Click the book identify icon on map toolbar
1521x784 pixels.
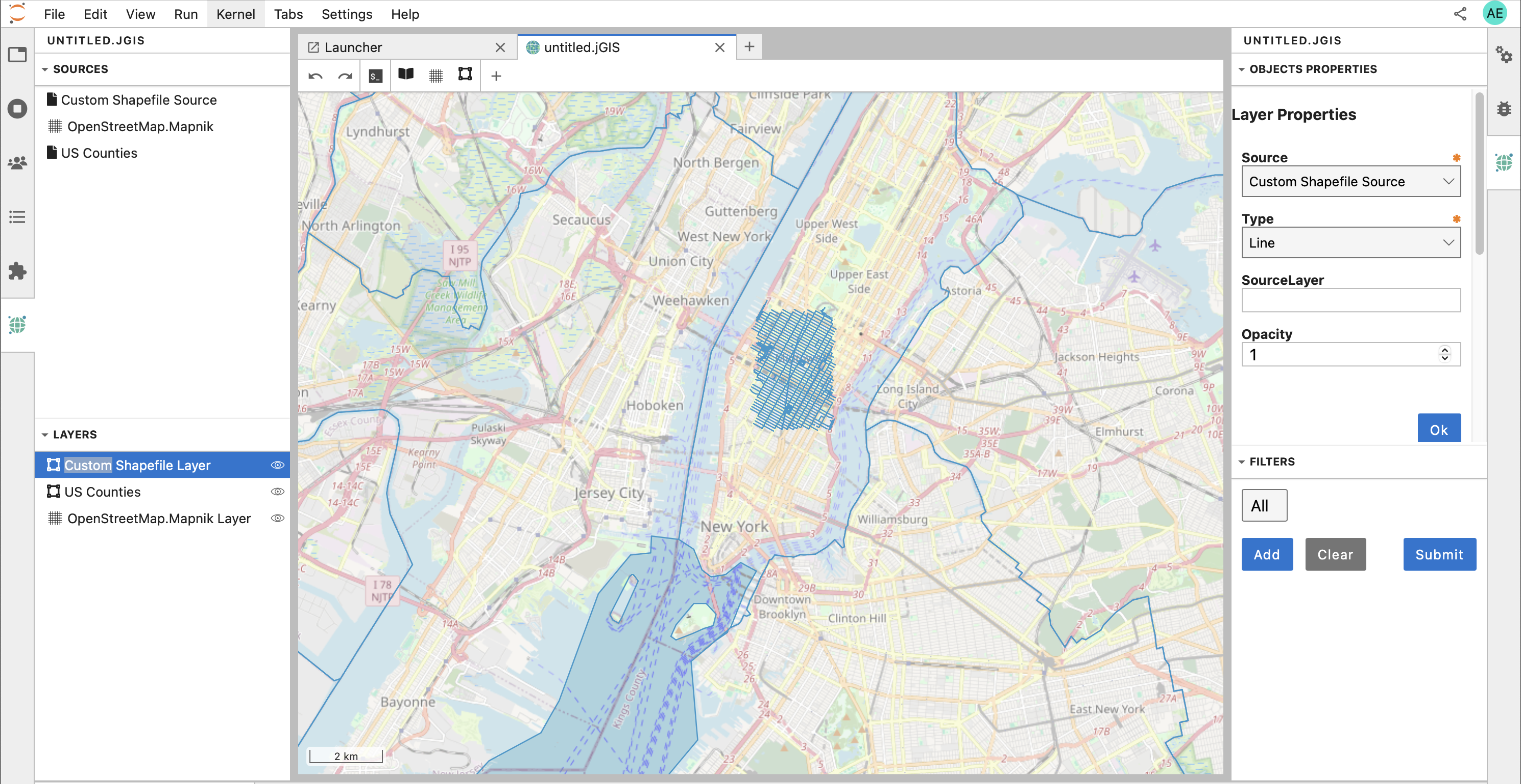click(406, 75)
